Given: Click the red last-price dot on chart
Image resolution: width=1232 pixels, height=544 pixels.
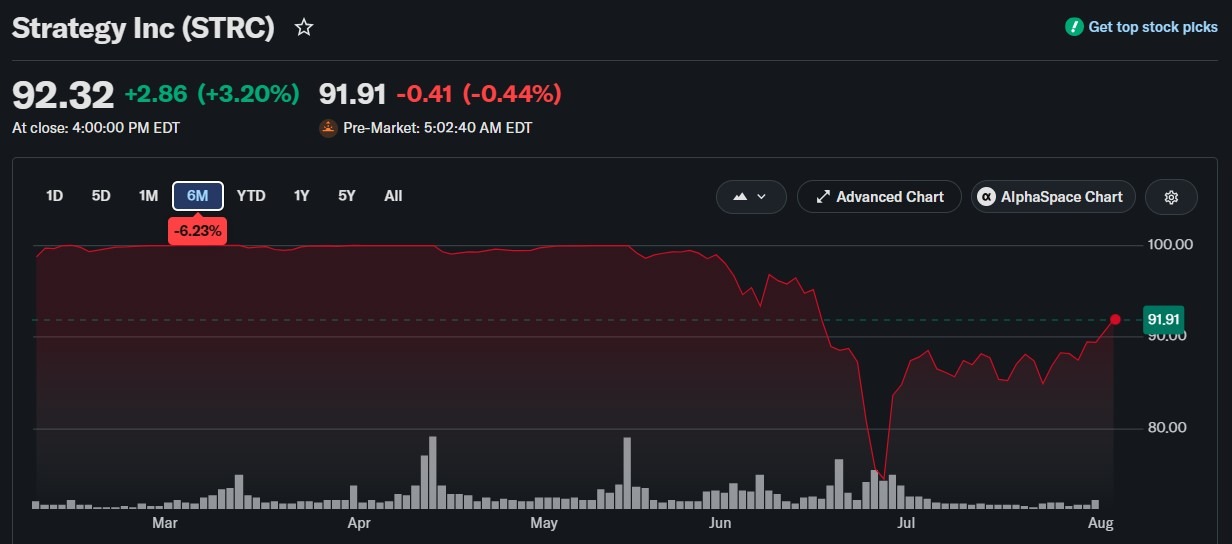Looking at the screenshot, I should pos(1115,319).
